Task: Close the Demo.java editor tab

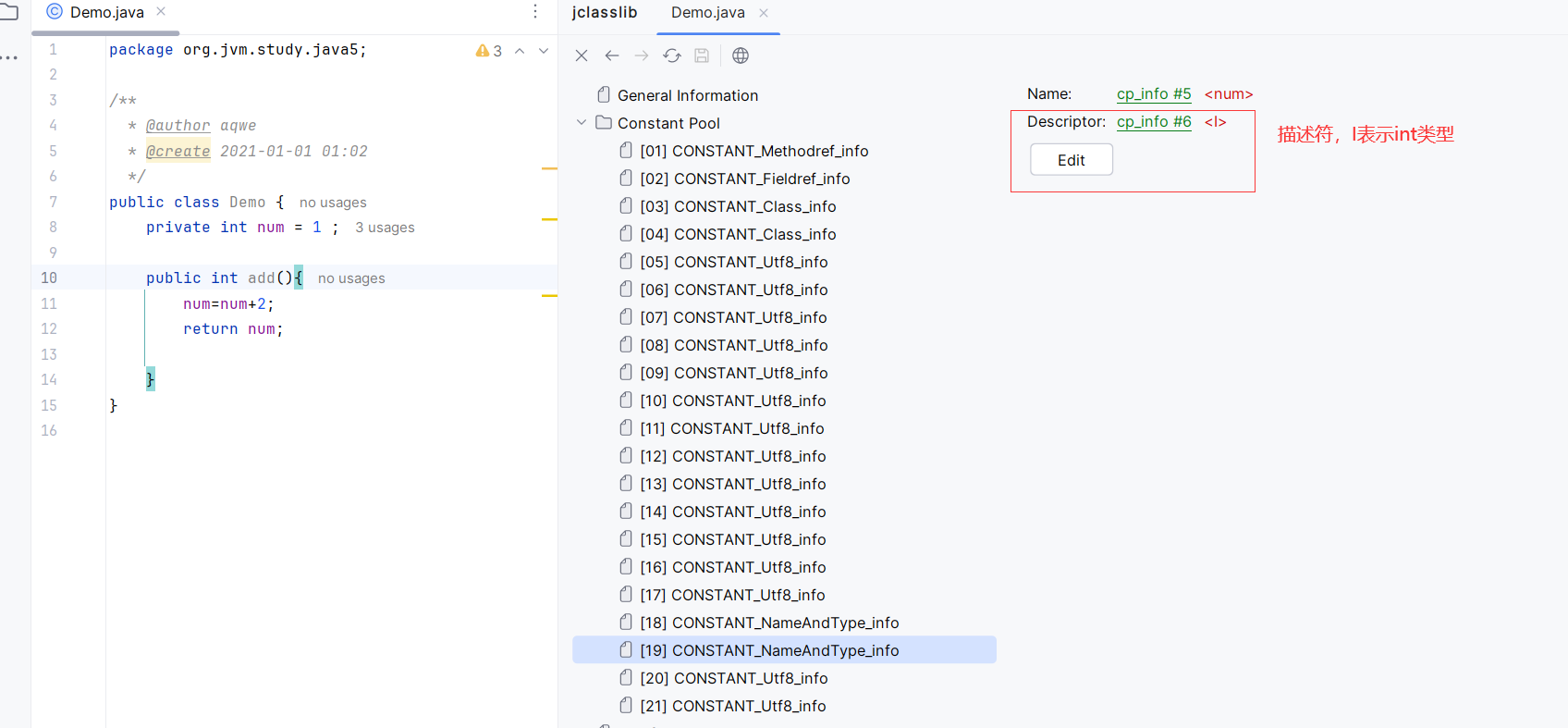Action: 161,11
